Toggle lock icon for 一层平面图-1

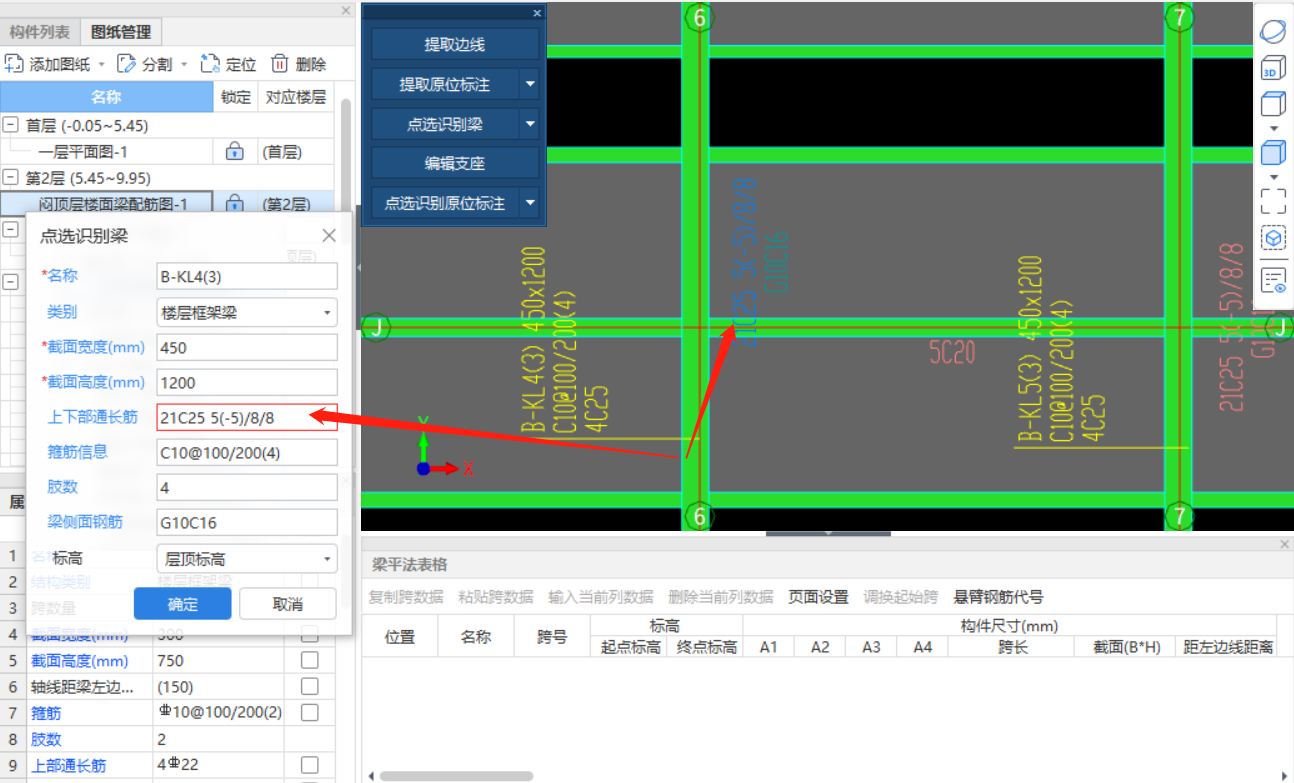235,152
